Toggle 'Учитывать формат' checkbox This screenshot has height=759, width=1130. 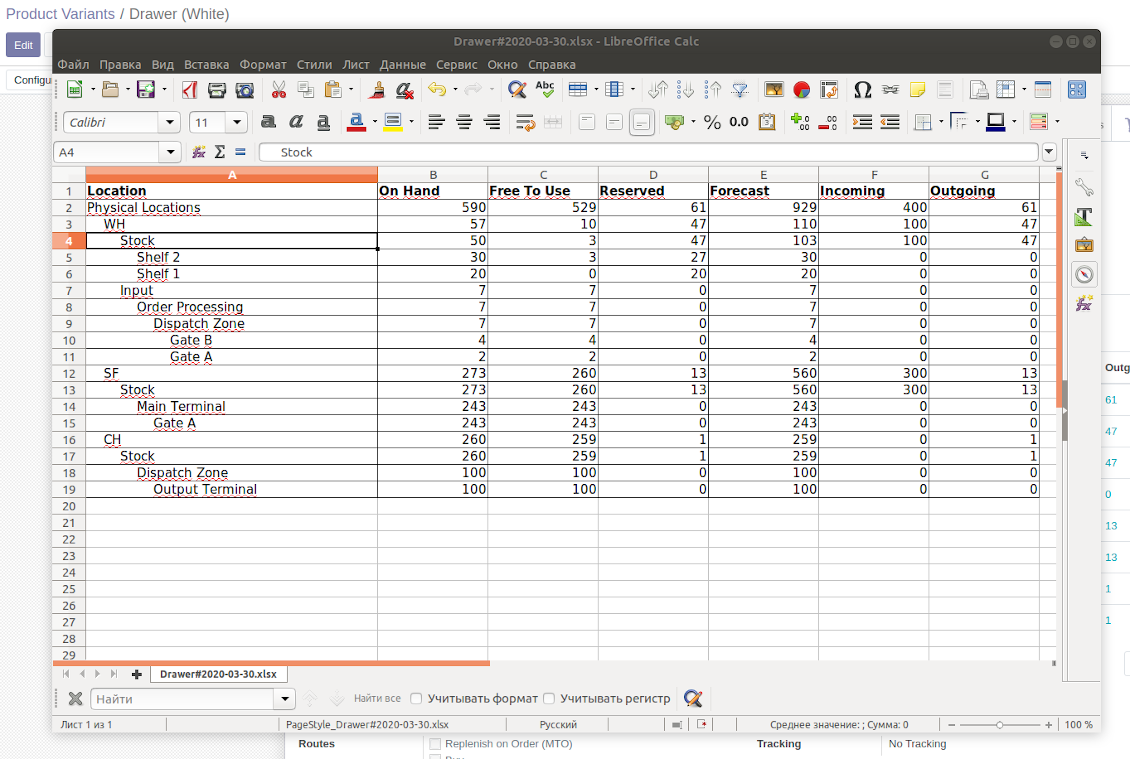(x=416, y=698)
